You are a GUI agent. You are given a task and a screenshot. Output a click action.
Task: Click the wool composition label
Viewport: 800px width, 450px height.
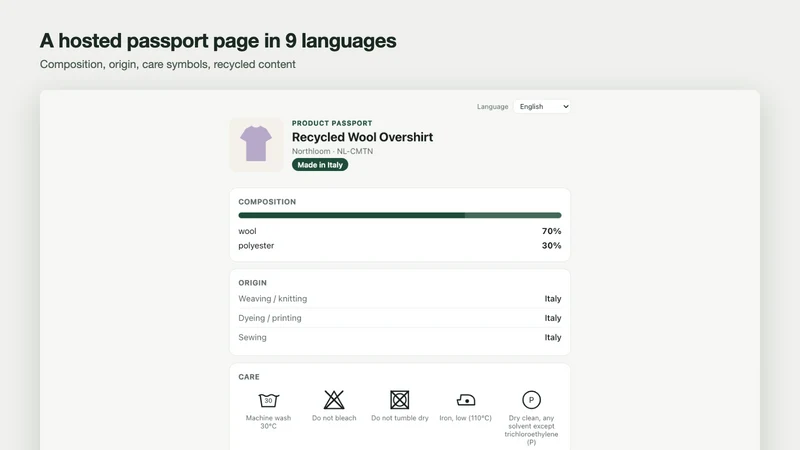tap(247, 231)
